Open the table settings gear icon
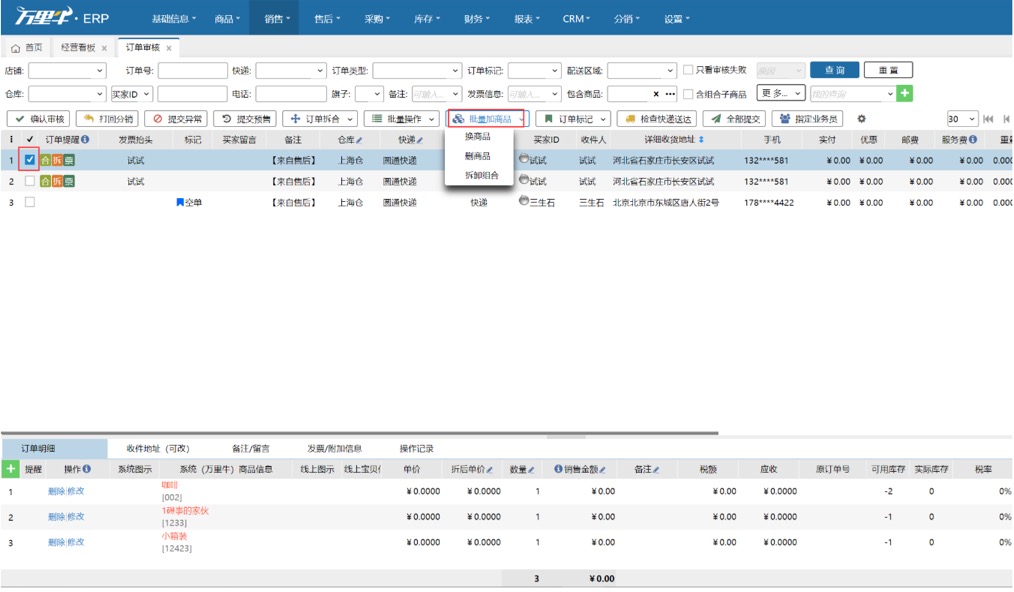Screen dimensions: 1014x592 (861, 119)
